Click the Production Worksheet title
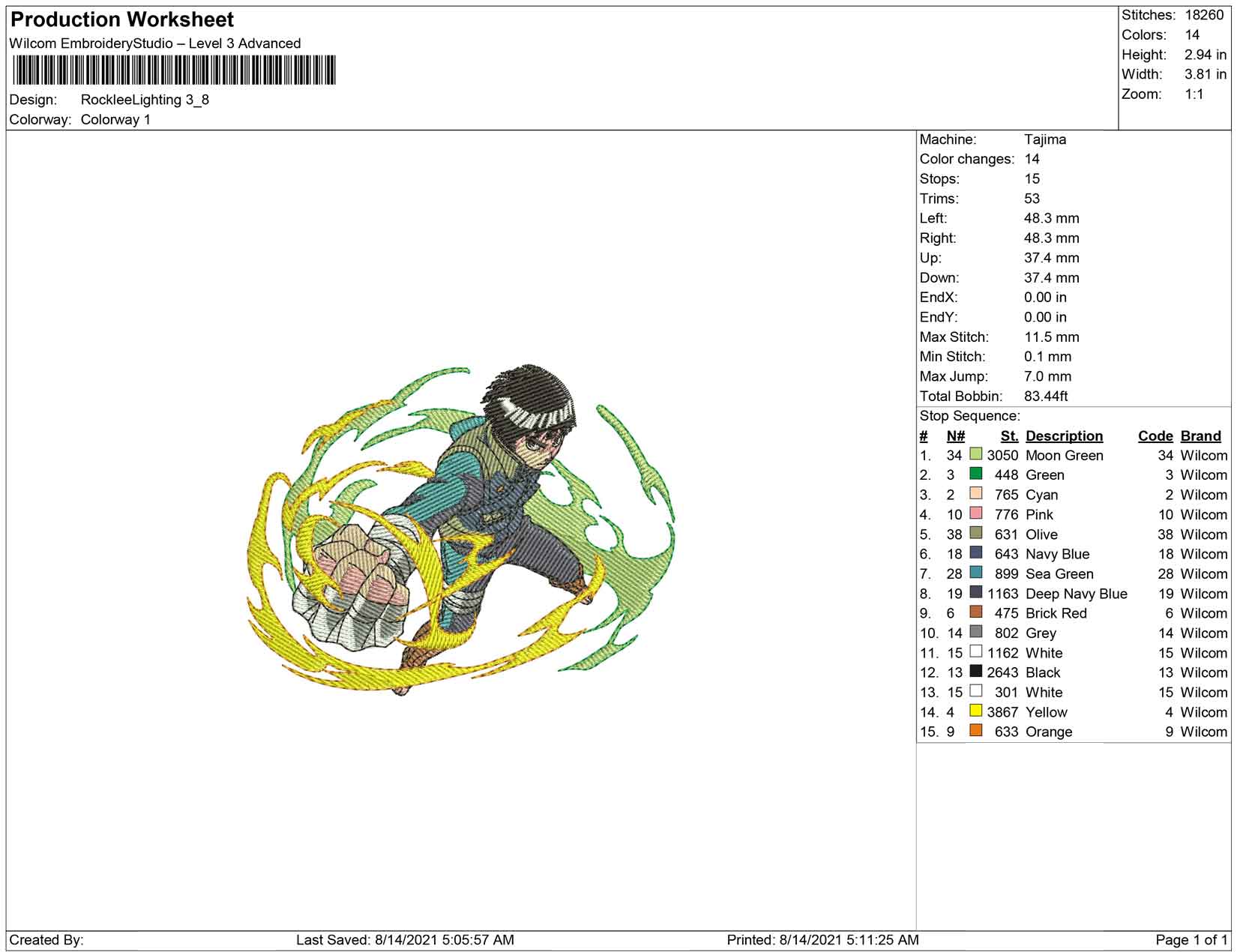1237x952 pixels. (x=122, y=19)
